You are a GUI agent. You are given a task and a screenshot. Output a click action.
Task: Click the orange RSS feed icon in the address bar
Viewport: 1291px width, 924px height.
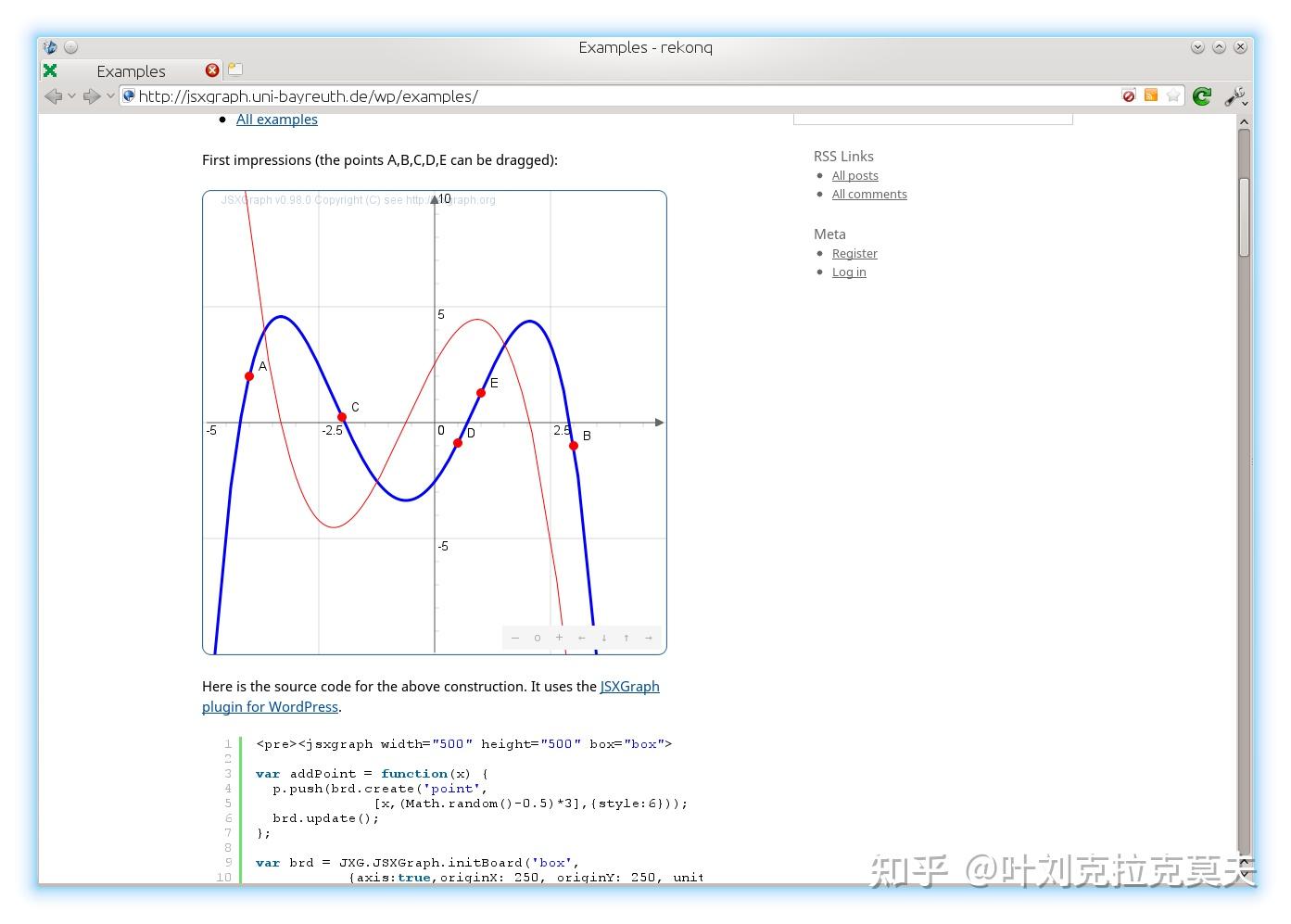point(1150,95)
